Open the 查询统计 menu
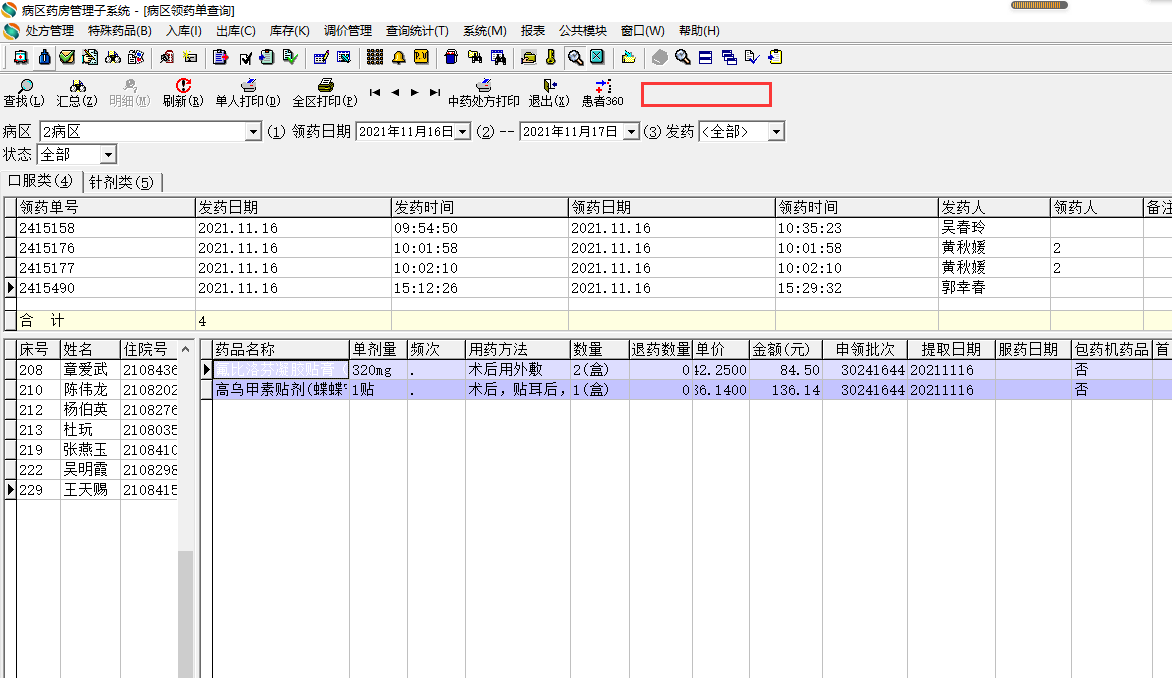The image size is (1172, 678). pyautogui.click(x=417, y=31)
